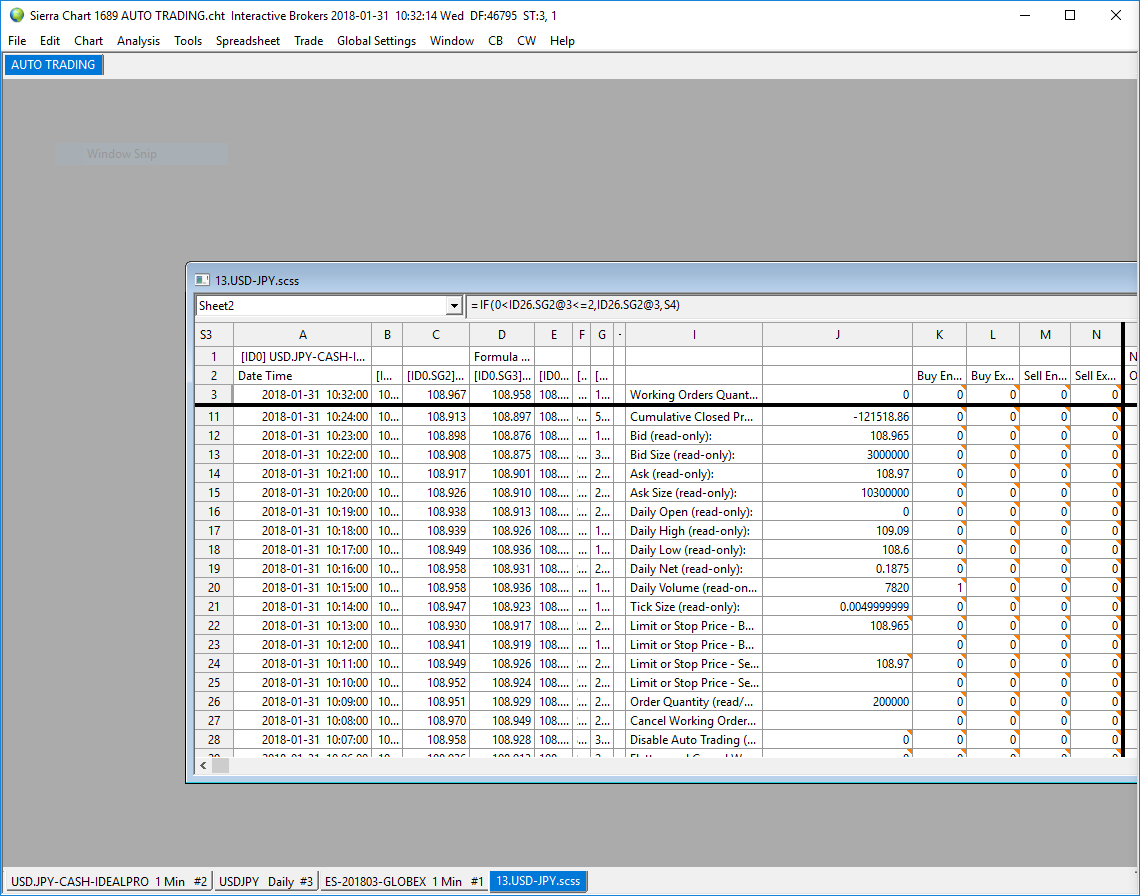The image size is (1140, 896).
Task: Switch to ES-201803-GLOBEX 1 Min tab
Action: tap(403, 881)
